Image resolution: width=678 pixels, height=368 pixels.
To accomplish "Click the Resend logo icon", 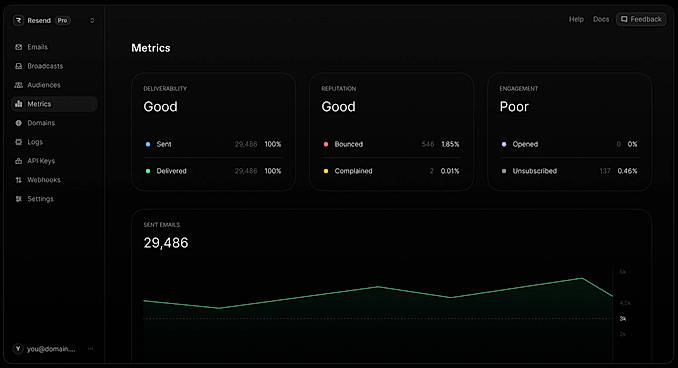I will tap(18, 20).
